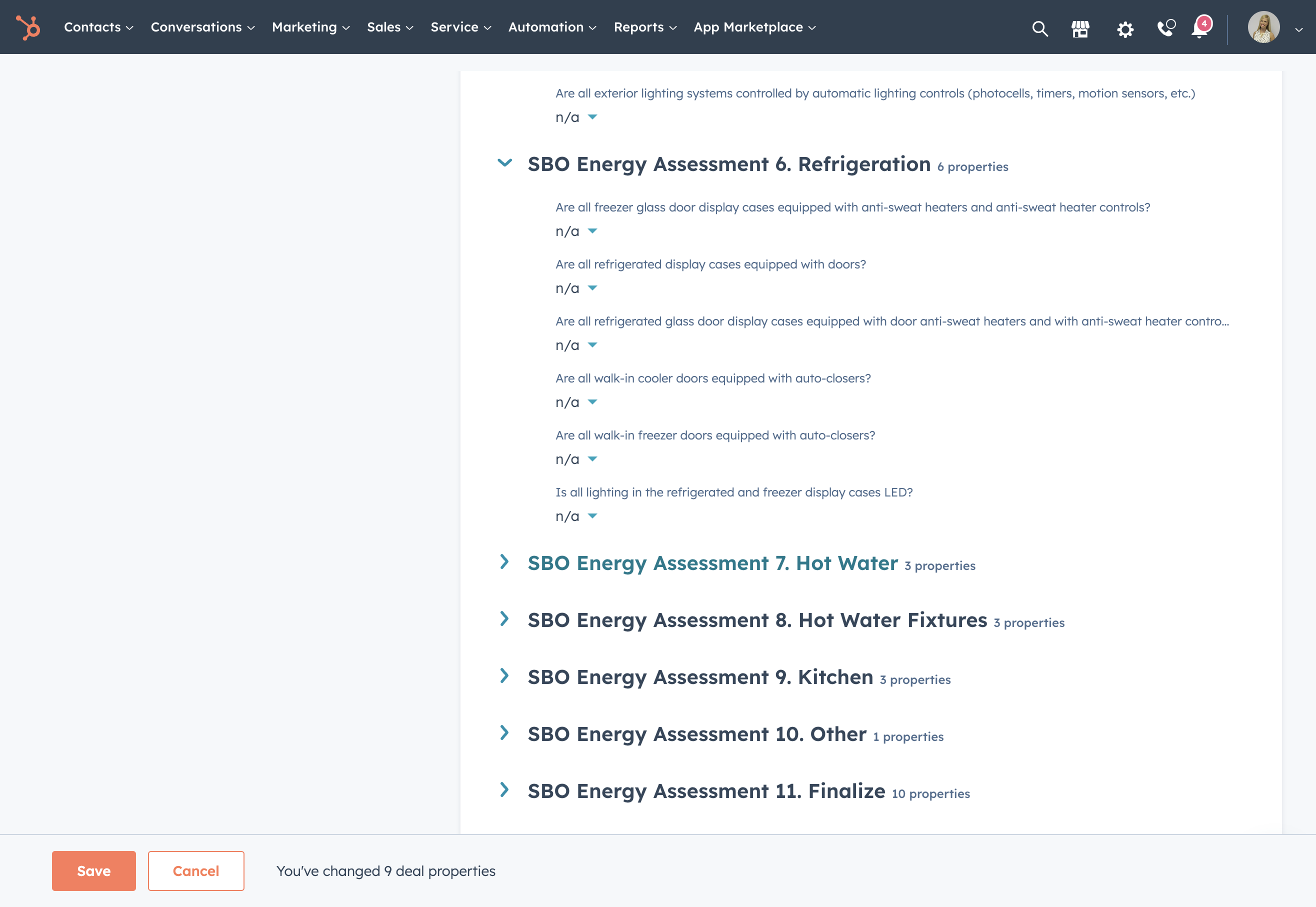Open the settings gear icon

point(1124,28)
